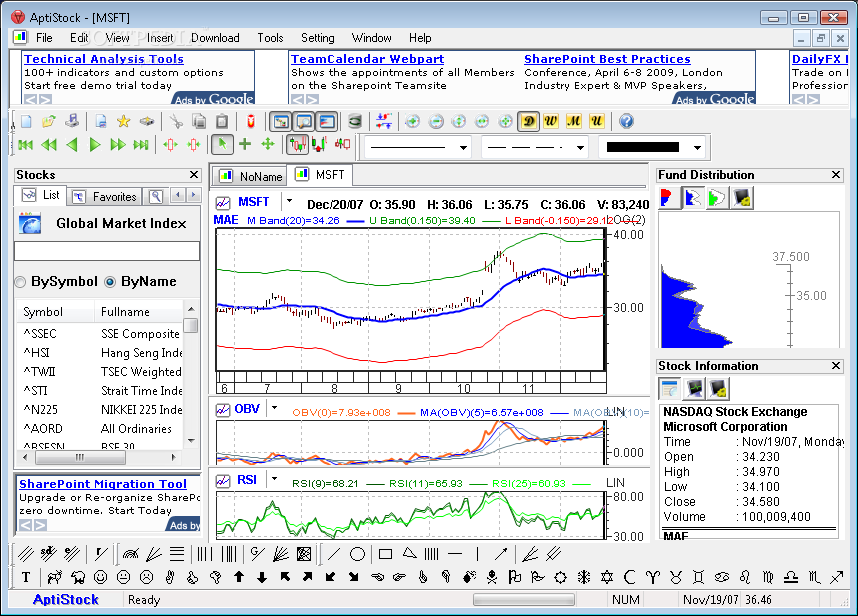The height and width of the screenshot is (616, 858).
Task: Open the black color dropdown
Action: (x=697, y=147)
